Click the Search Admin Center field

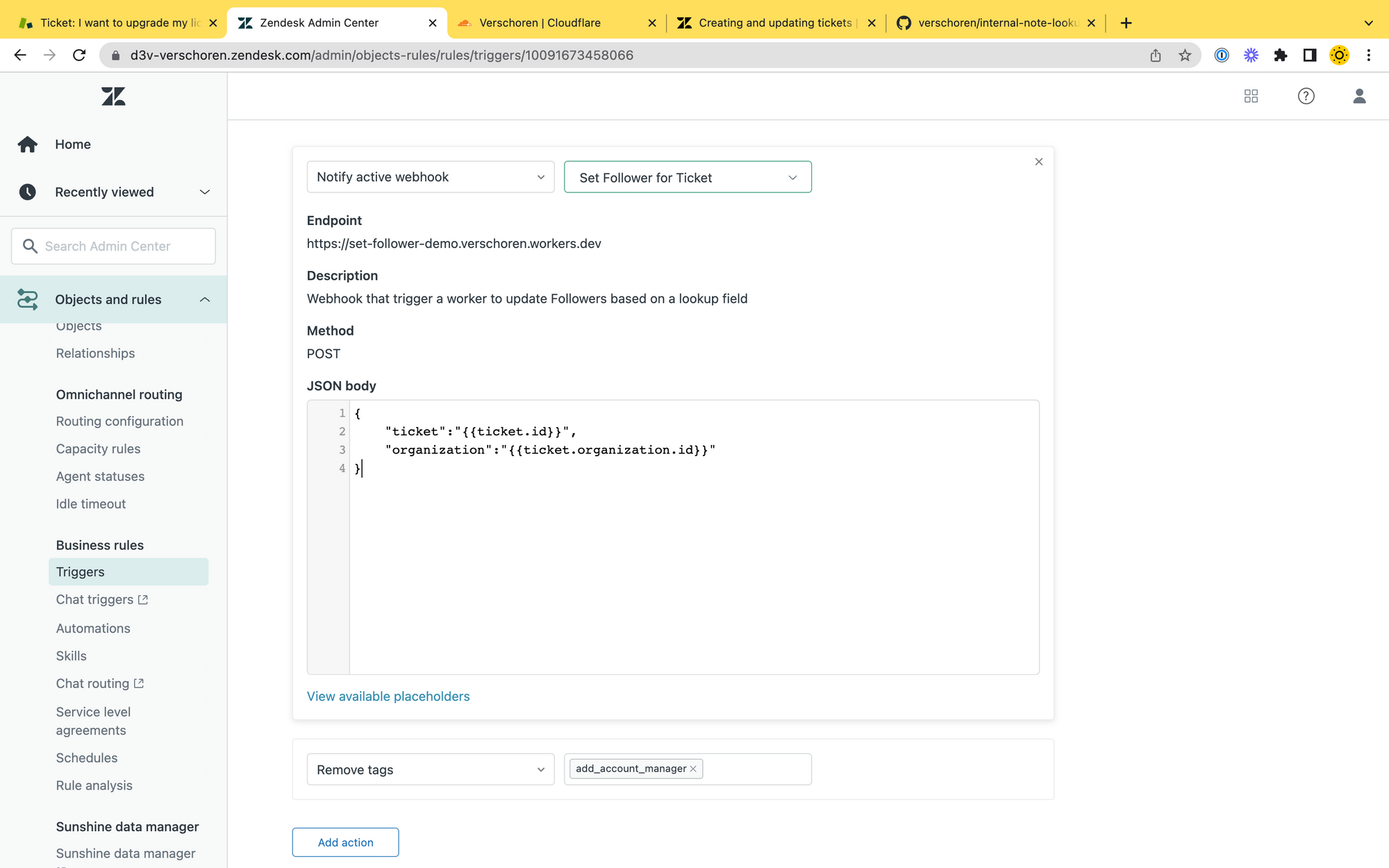[113, 247]
